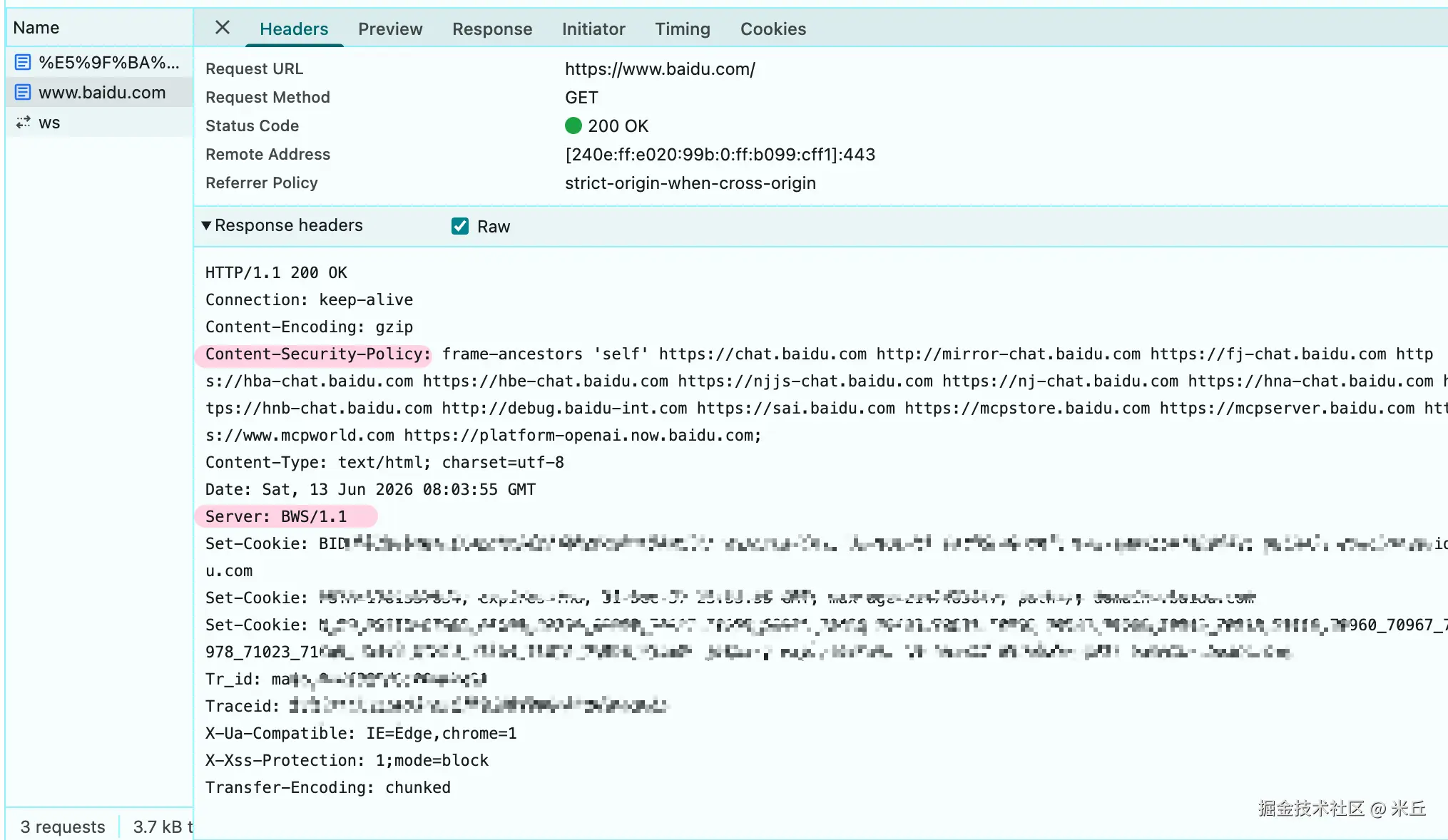The width and height of the screenshot is (1448, 840).
Task: Click the HTTP/1.1 200 OK line
Action: point(276,273)
